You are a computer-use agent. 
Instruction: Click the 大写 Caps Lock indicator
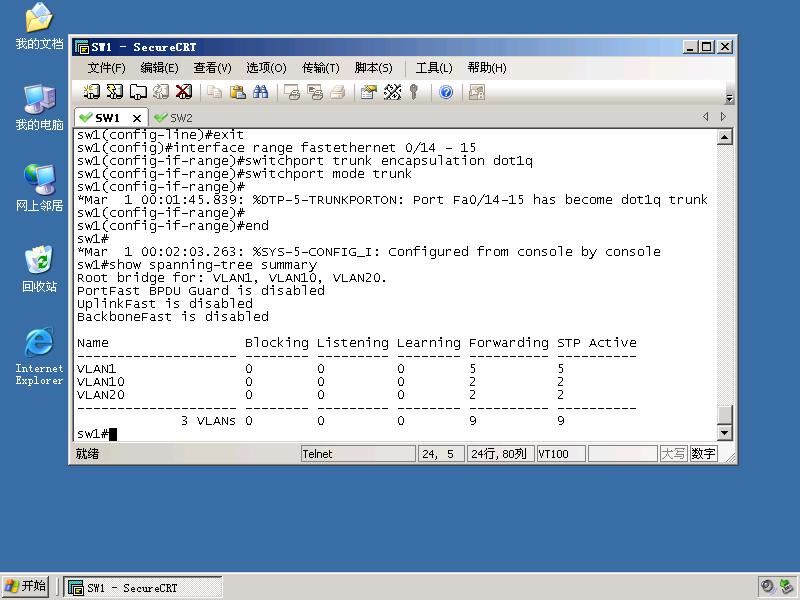[673, 454]
